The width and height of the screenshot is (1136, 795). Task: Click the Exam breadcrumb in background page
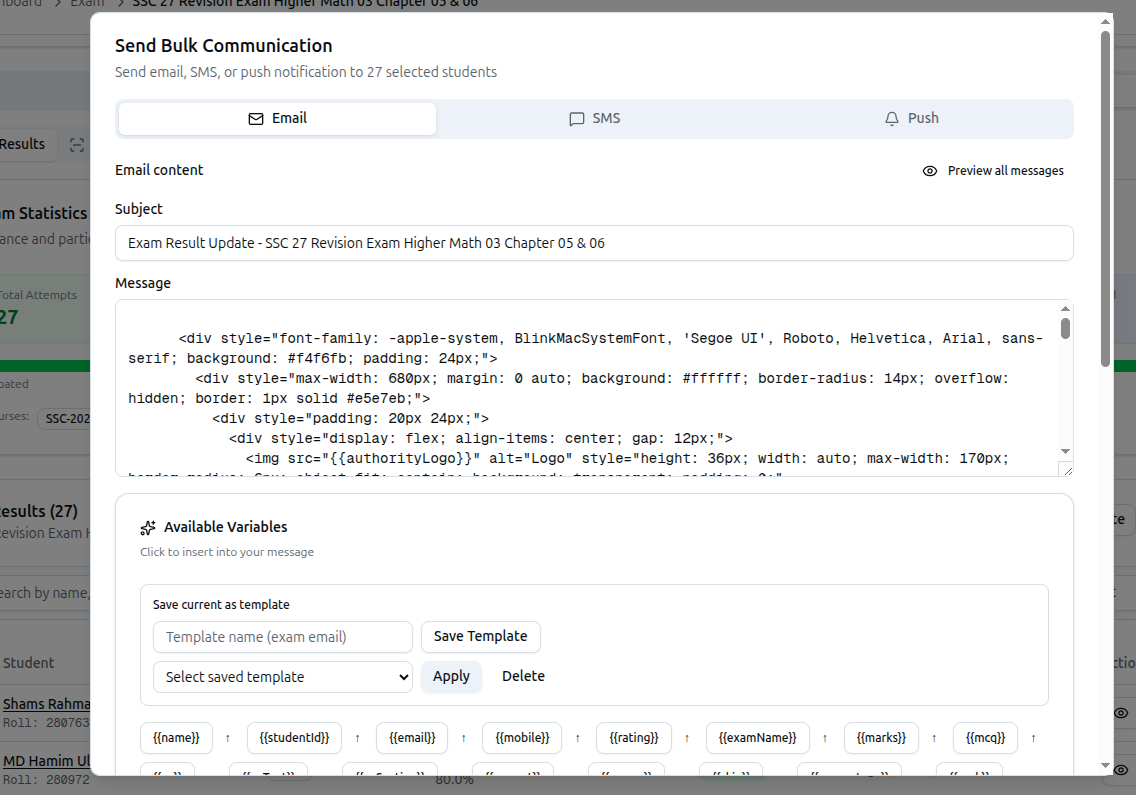[88, 4]
